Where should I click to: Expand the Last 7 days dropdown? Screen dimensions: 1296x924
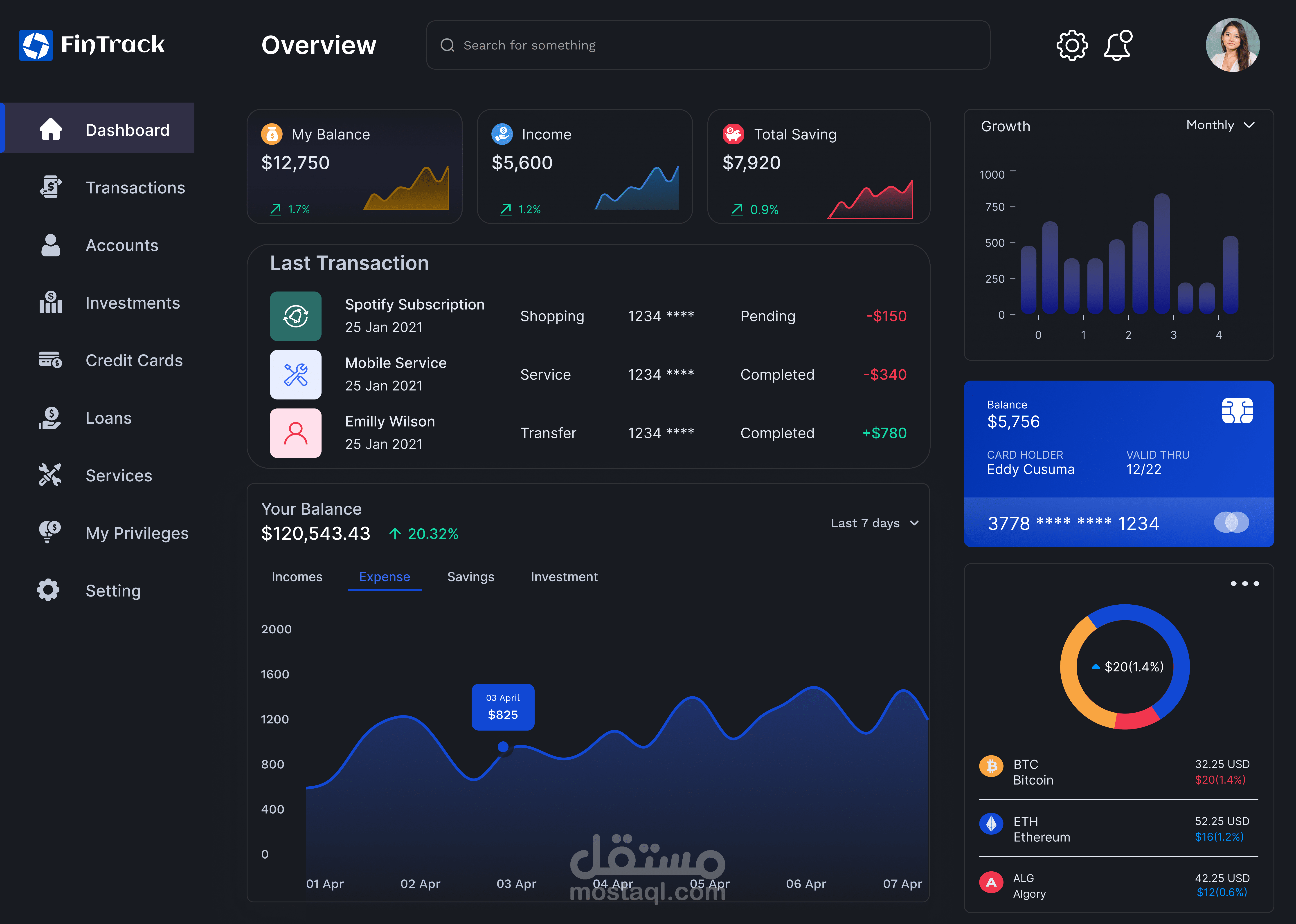tap(874, 523)
